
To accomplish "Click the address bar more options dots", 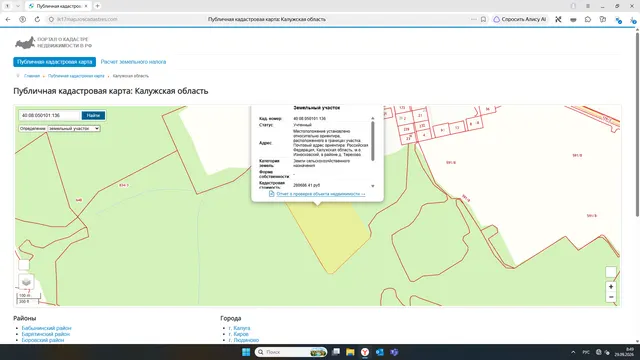I will pos(473,19).
